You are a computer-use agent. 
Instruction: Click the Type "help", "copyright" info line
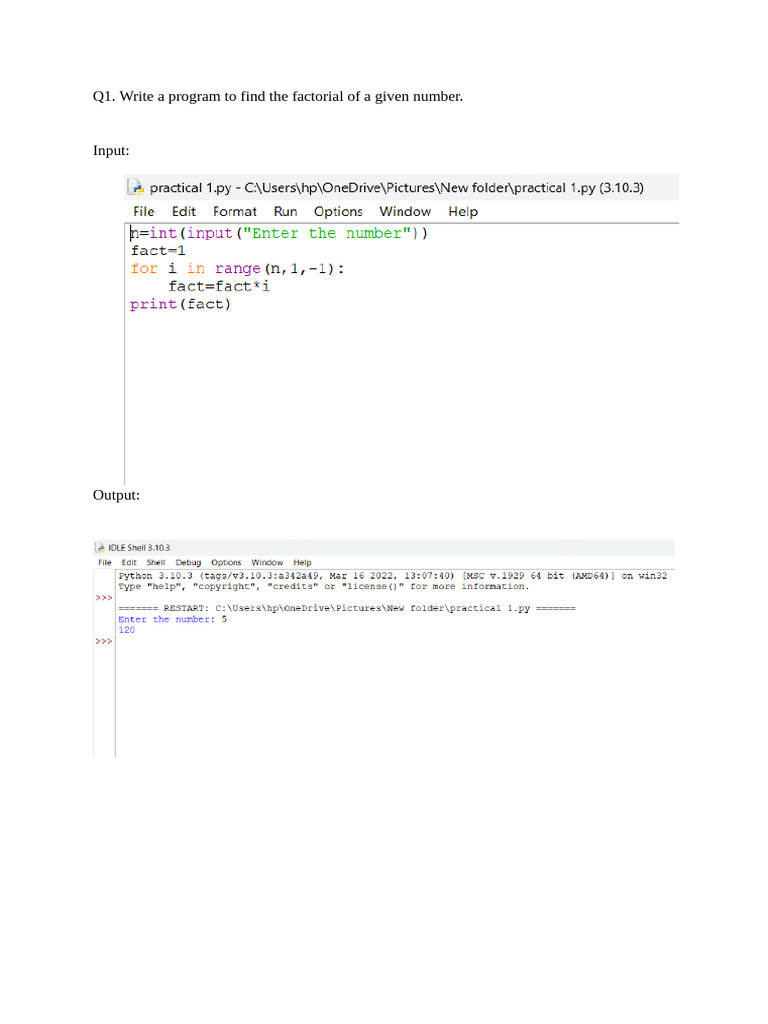click(323, 586)
